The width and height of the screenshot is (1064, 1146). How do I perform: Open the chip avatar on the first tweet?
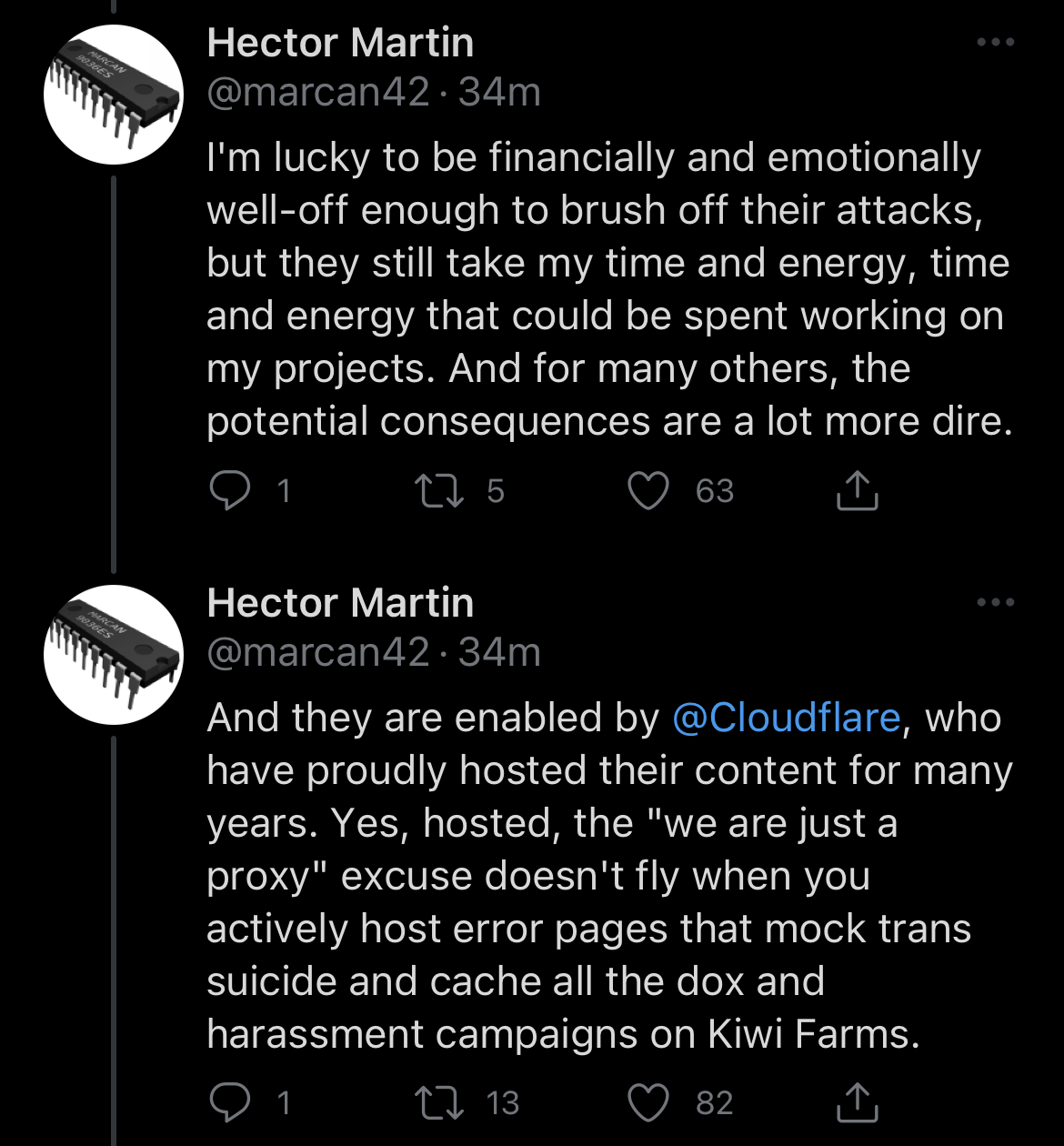(x=114, y=95)
